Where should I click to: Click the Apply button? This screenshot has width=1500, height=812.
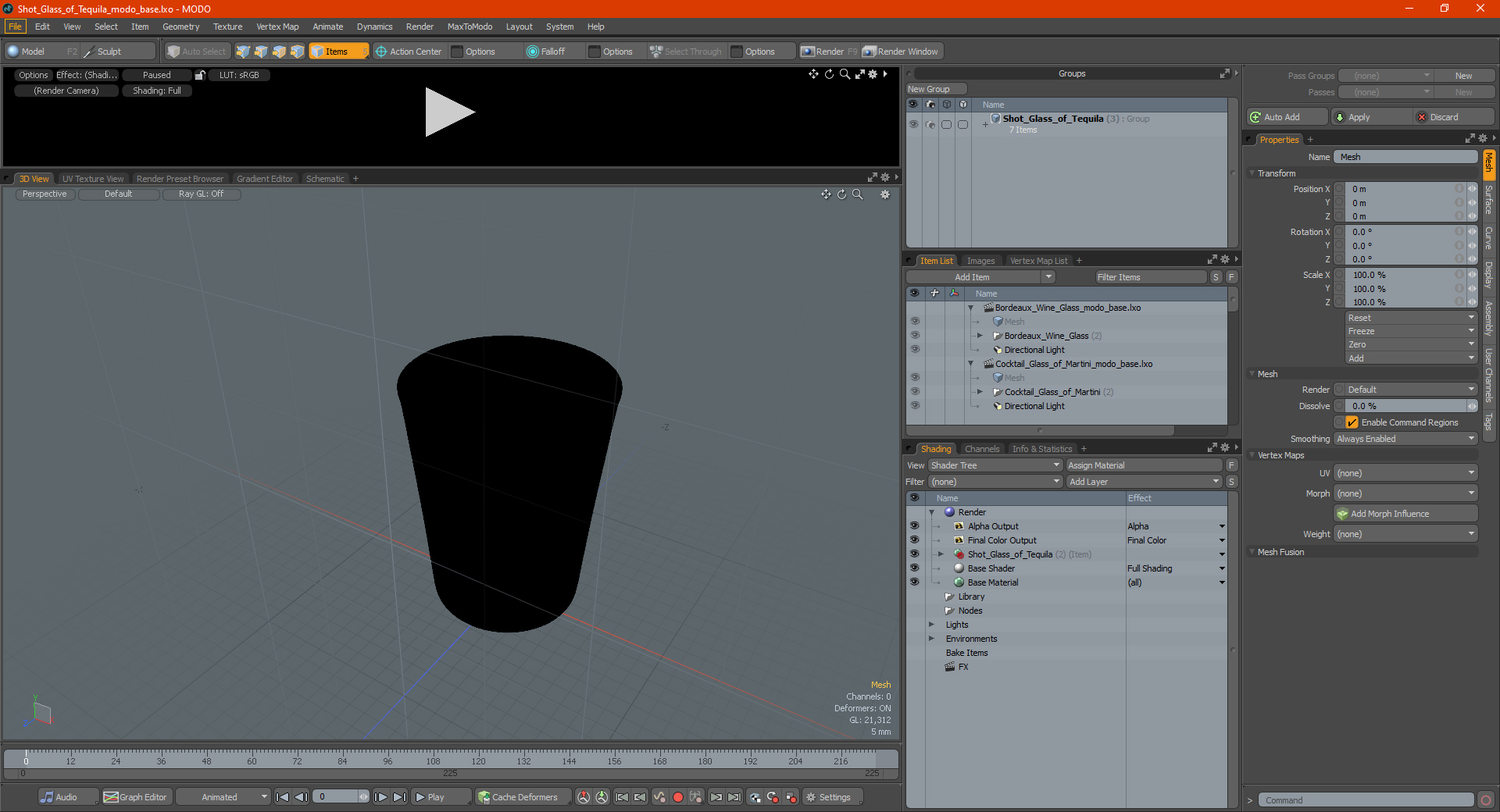pyautogui.click(x=1371, y=117)
